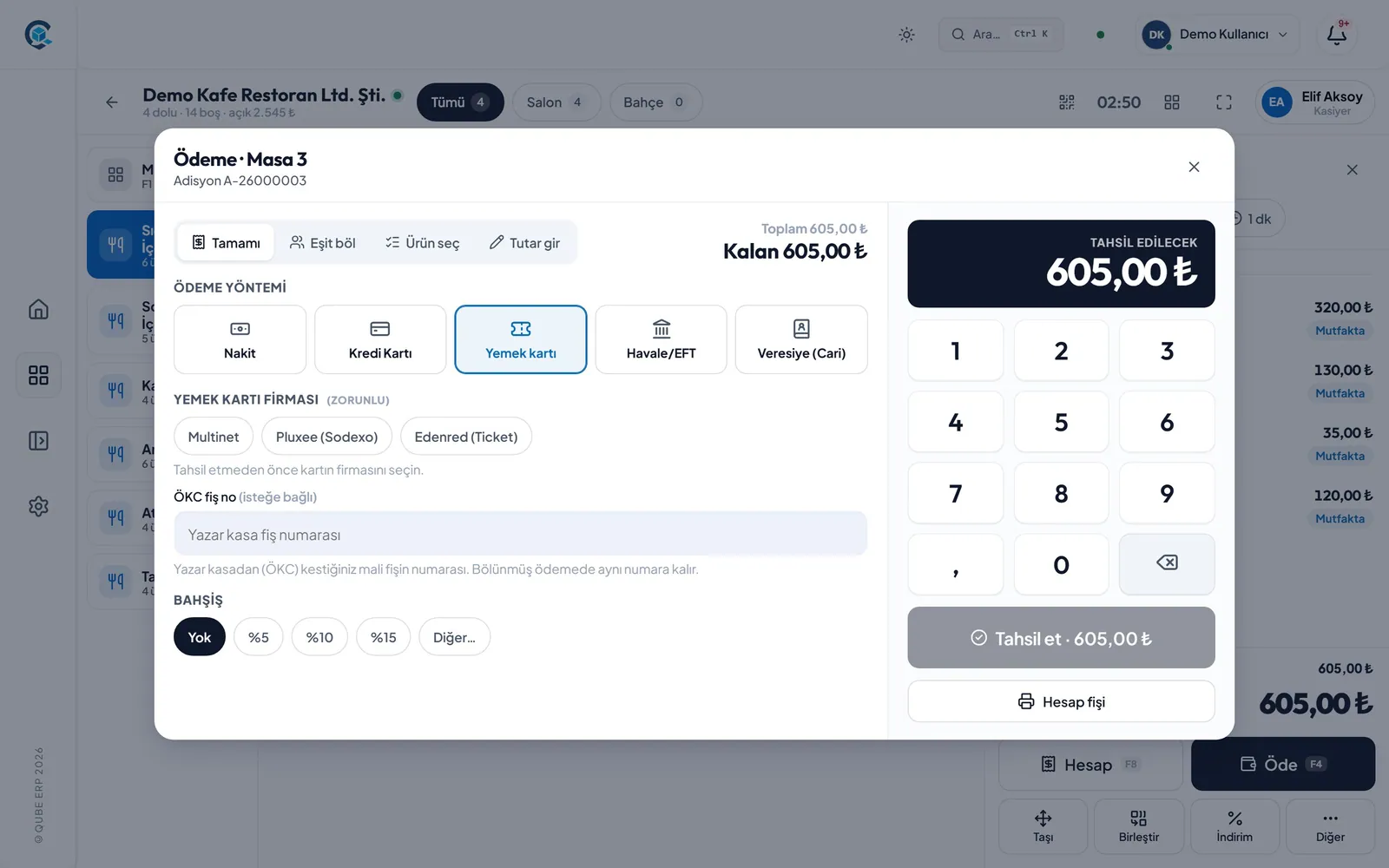1389x868 pixels.
Task: Close the payment dialog with the X
Action: point(1194,167)
